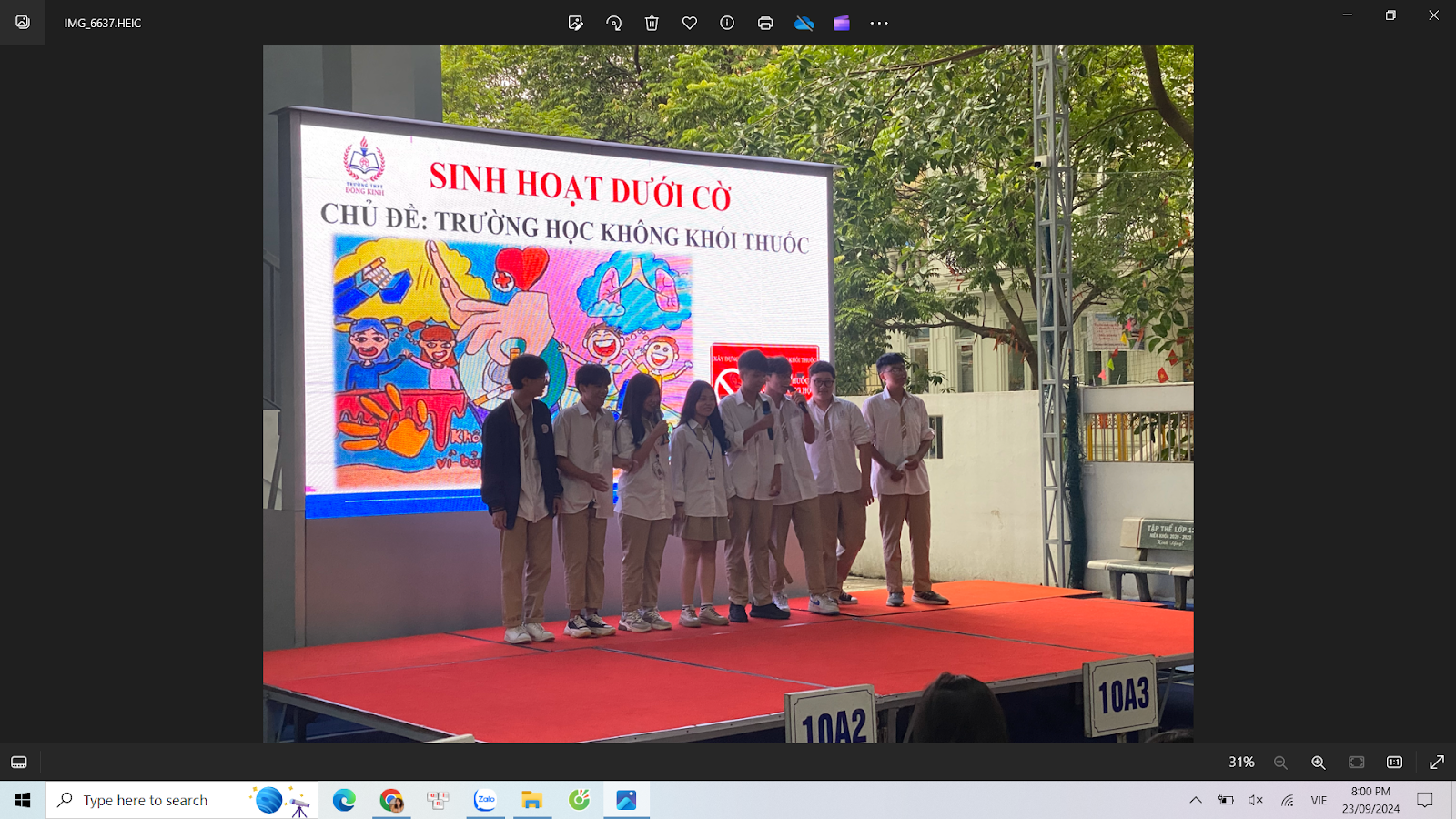Viewport: 1456px width, 819px height.
Task: Delete the photo using the trash icon
Action: (652, 23)
